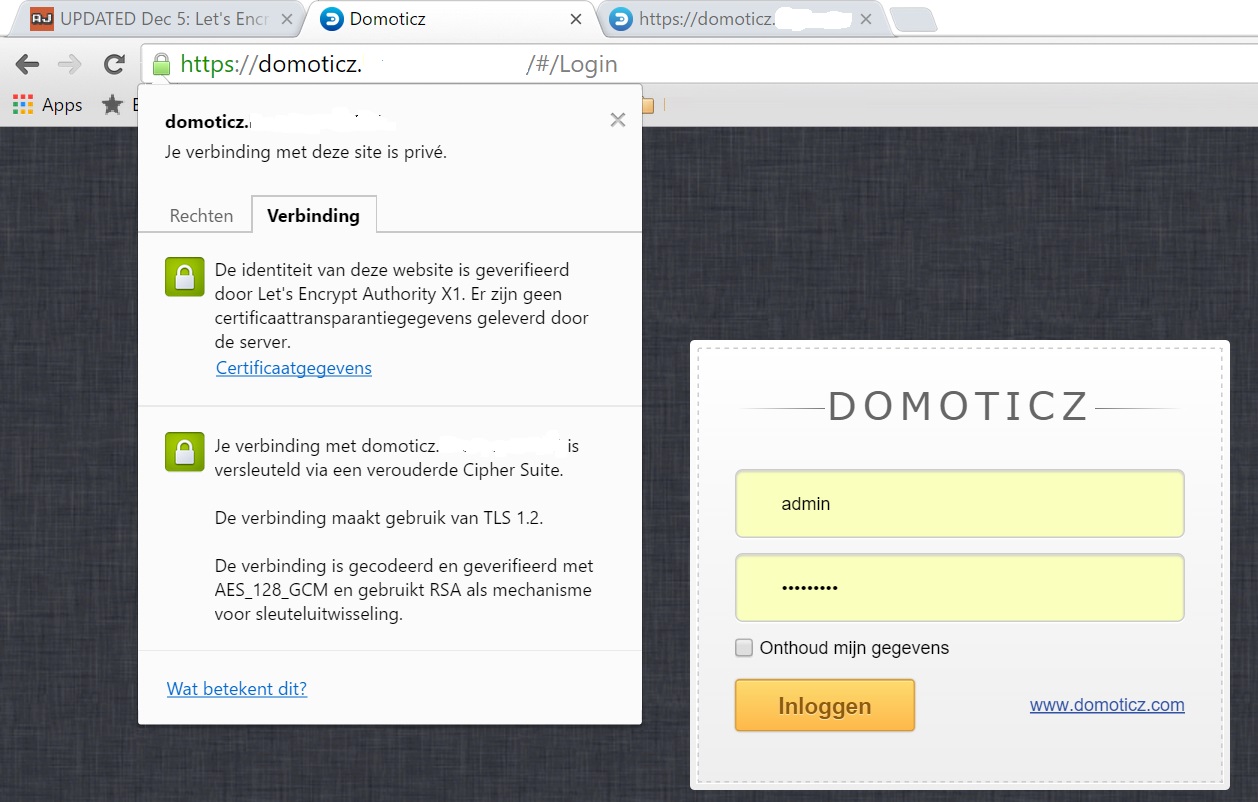Click the username field containing admin
The height and width of the screenshot is (802, 1258).
click(960, 504)
